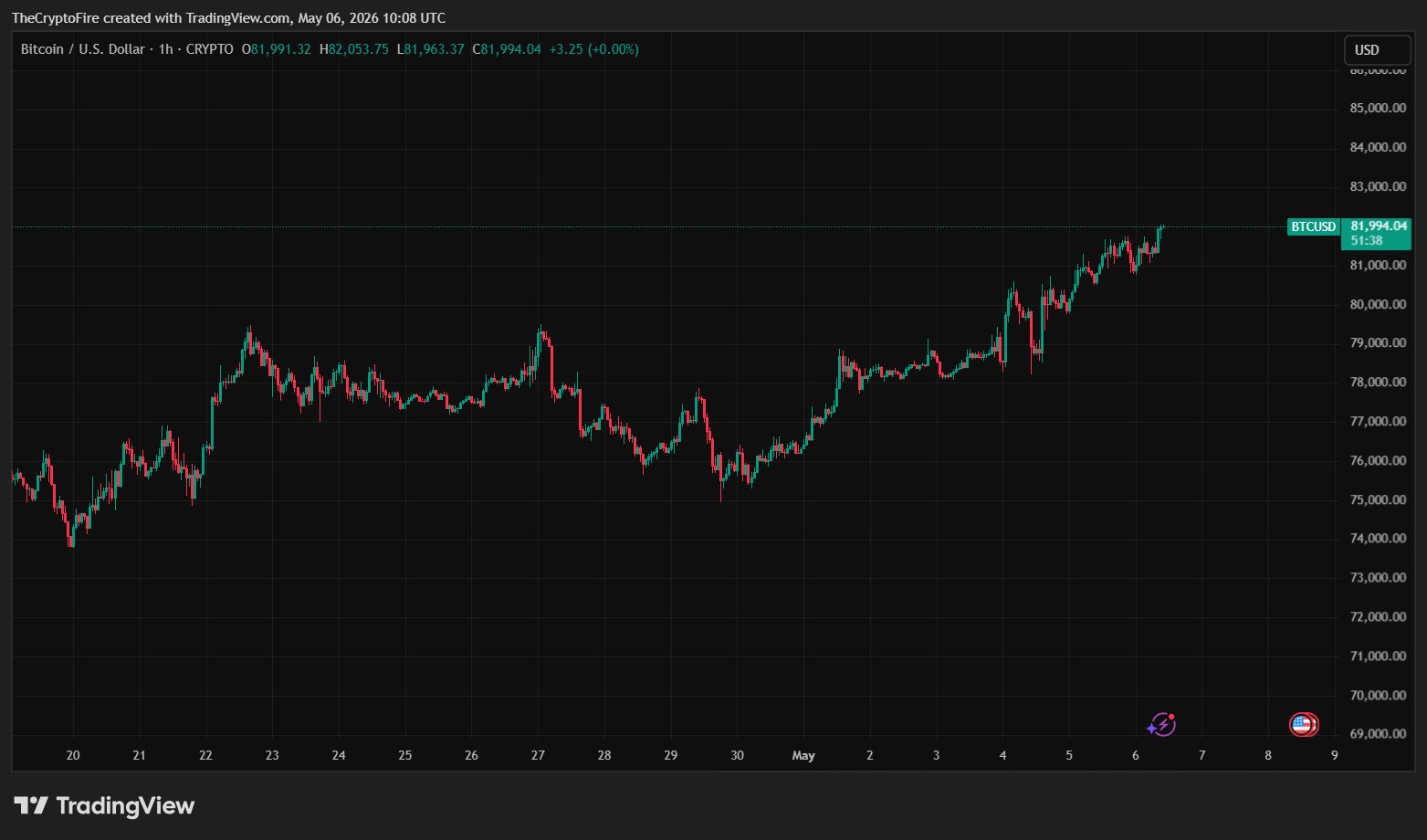
Task: Click the current price 81,994.04 label
Action: coord(1379,226)
